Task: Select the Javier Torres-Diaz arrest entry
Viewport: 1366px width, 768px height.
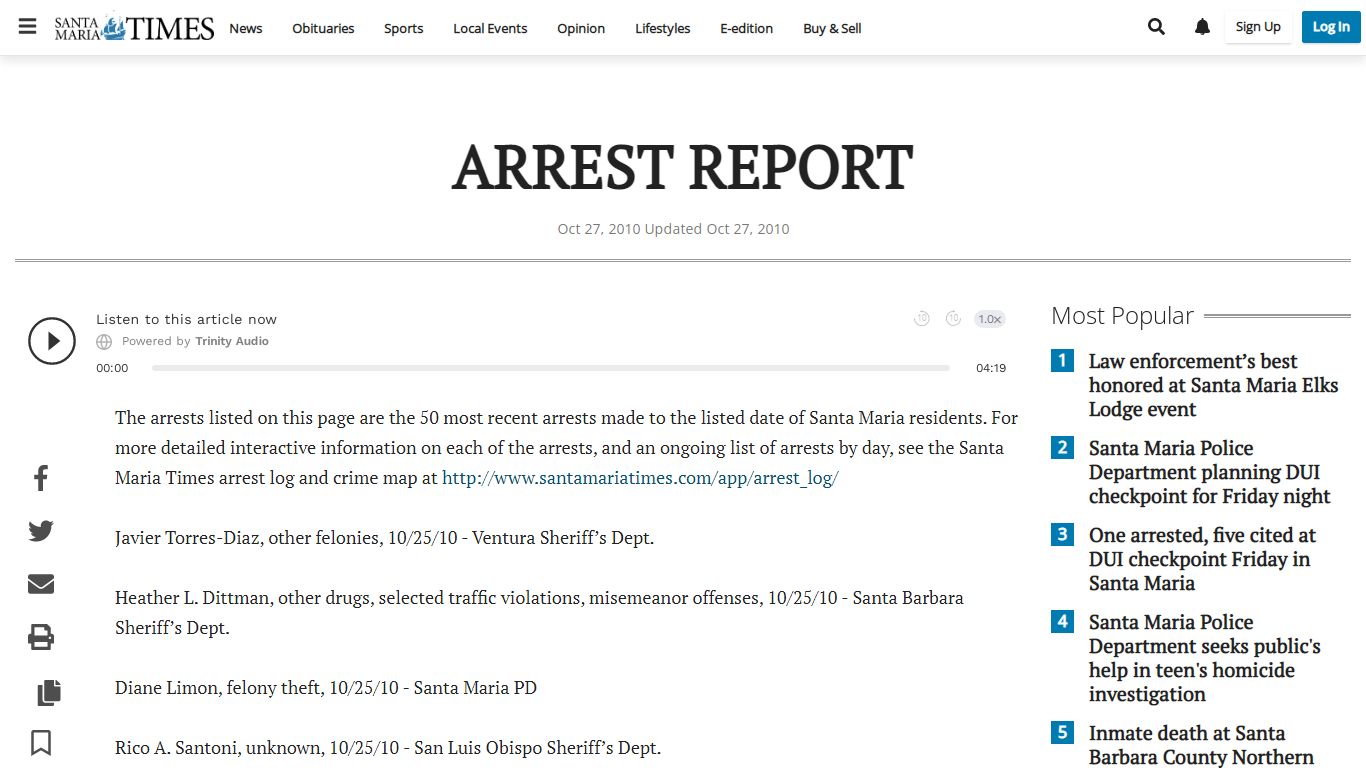Action: 384,538
